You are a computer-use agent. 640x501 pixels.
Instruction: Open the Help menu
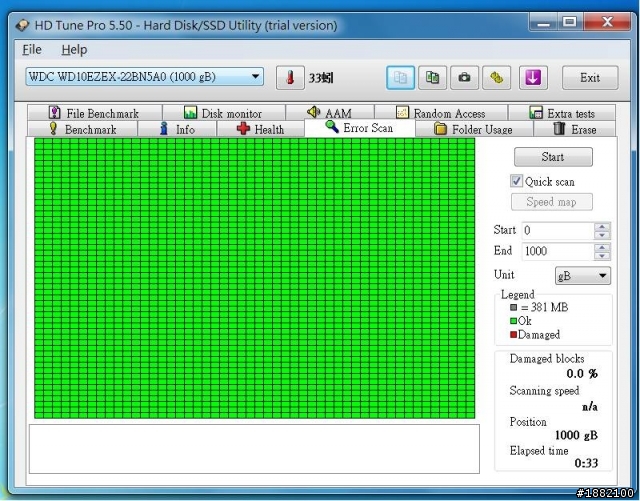click(x=74, y=49)
